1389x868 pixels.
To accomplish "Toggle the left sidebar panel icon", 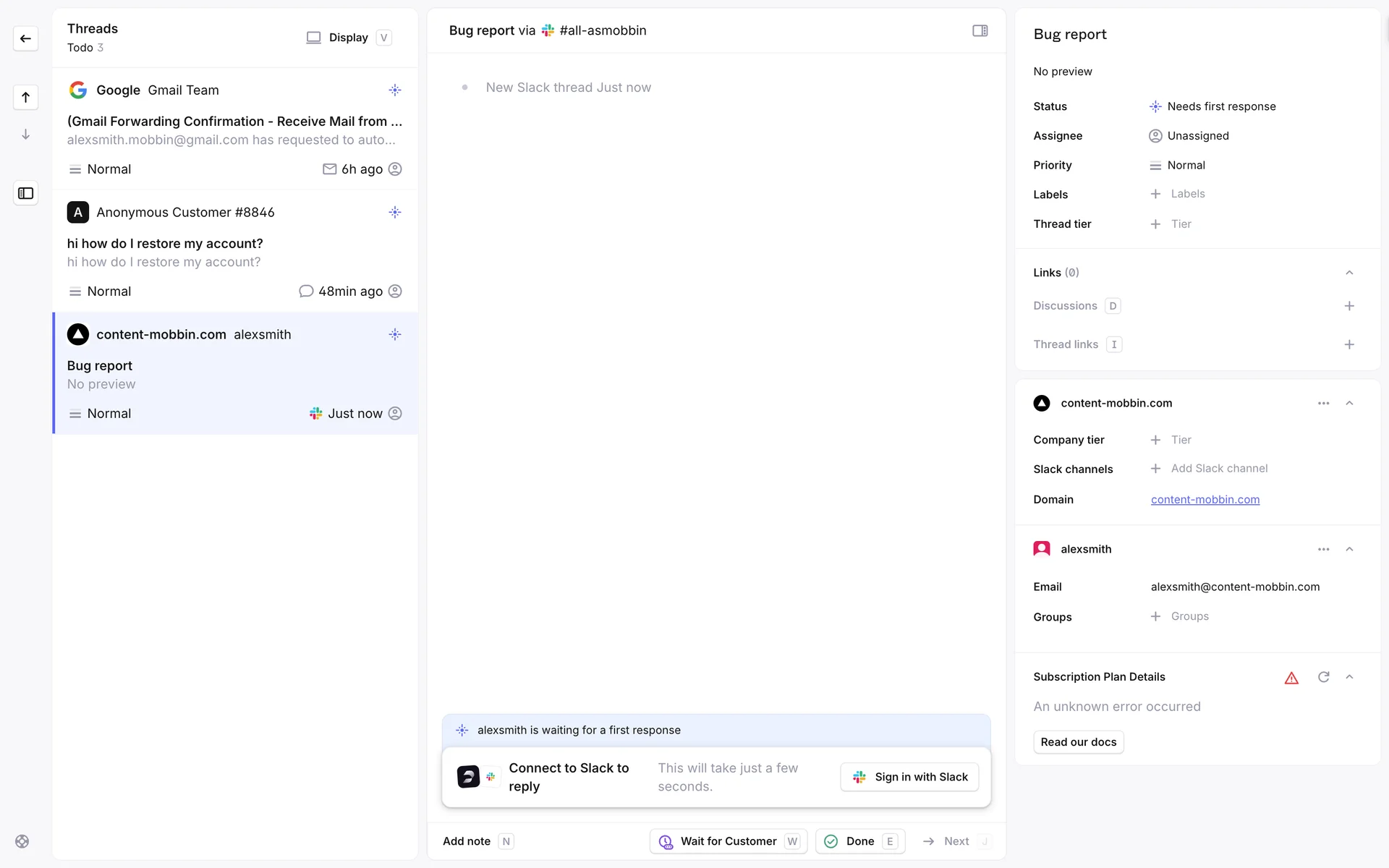I will tap(25, 193).
